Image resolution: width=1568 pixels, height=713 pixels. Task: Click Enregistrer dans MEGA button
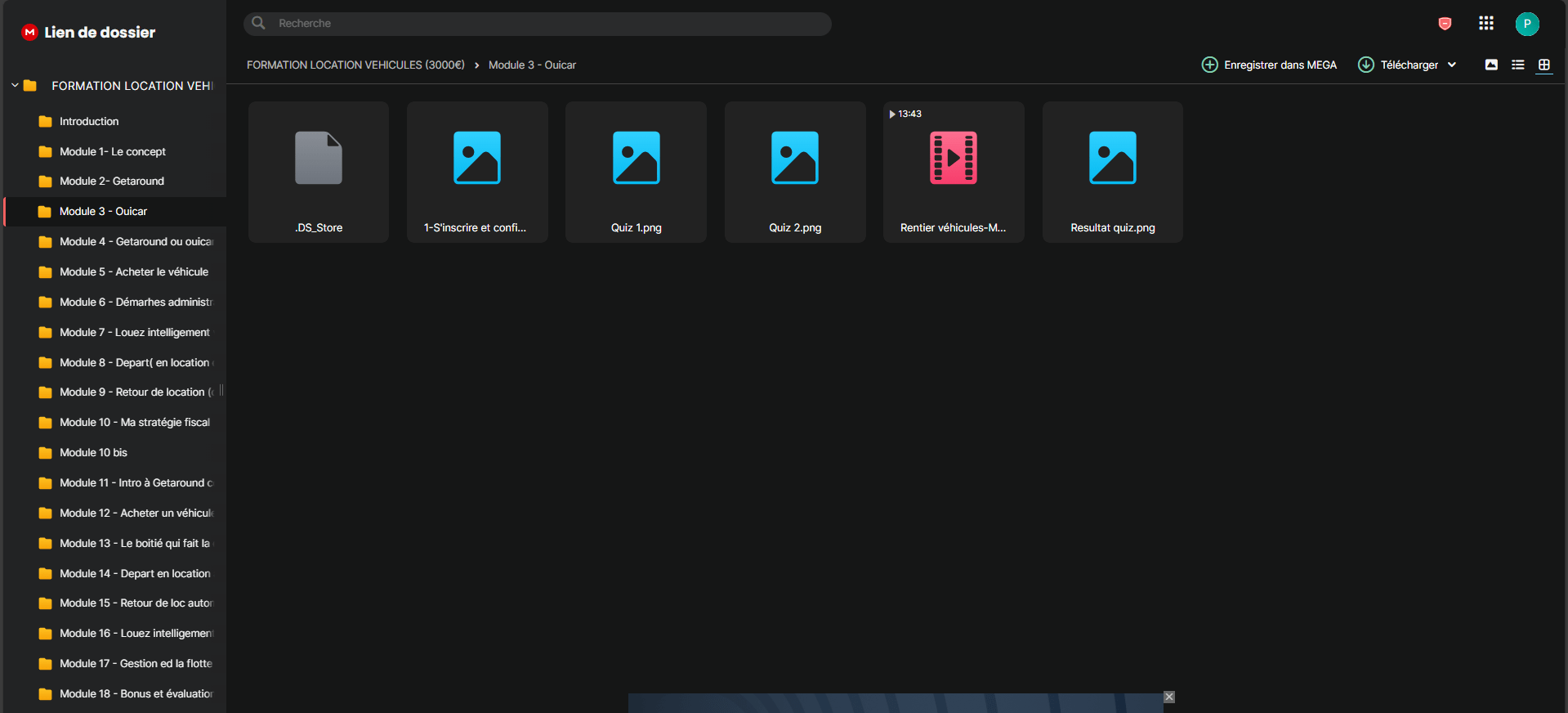pyautogui.click(x=1269, y=65)
